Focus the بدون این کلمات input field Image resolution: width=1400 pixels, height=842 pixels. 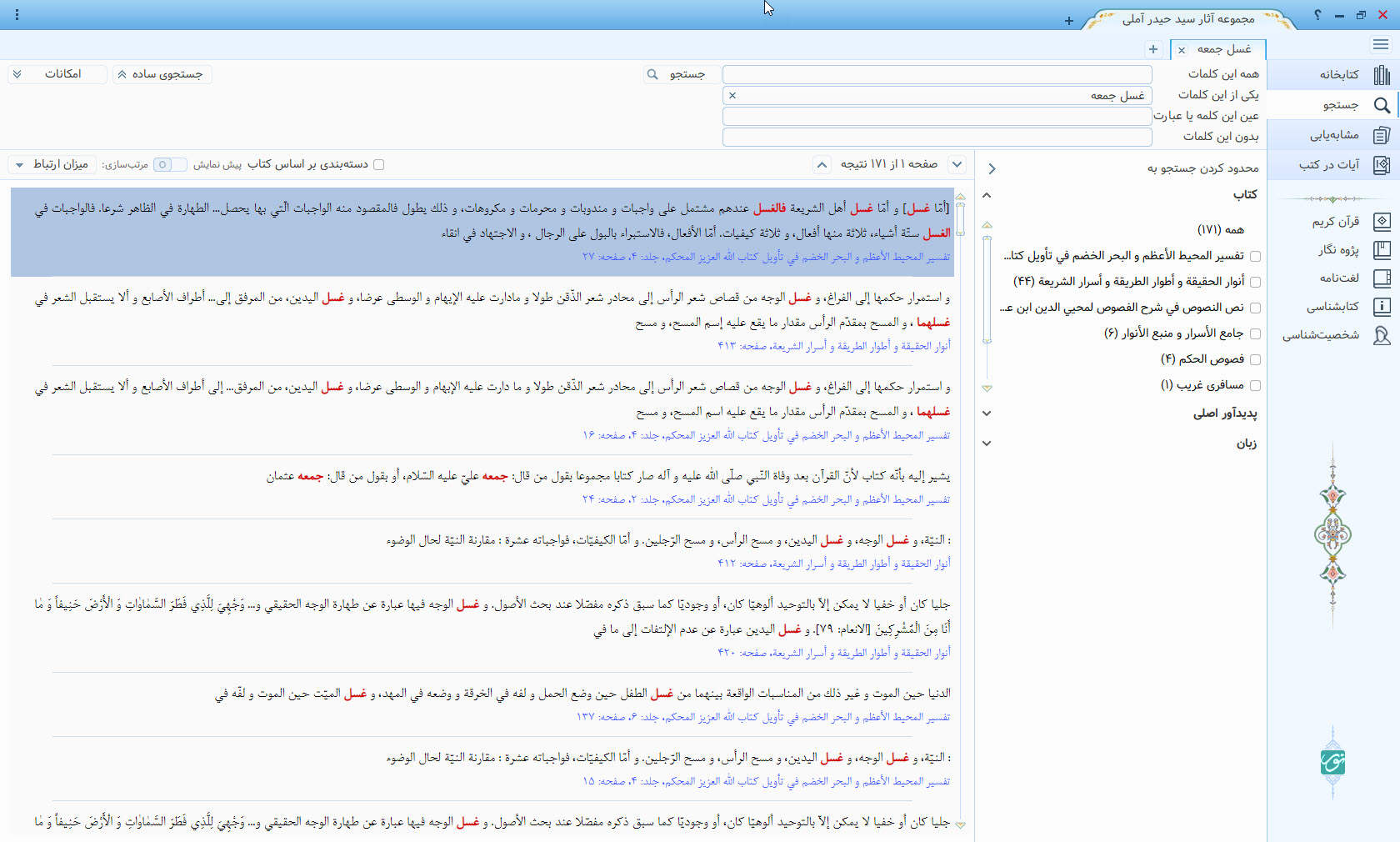click(x=937, y=137)
